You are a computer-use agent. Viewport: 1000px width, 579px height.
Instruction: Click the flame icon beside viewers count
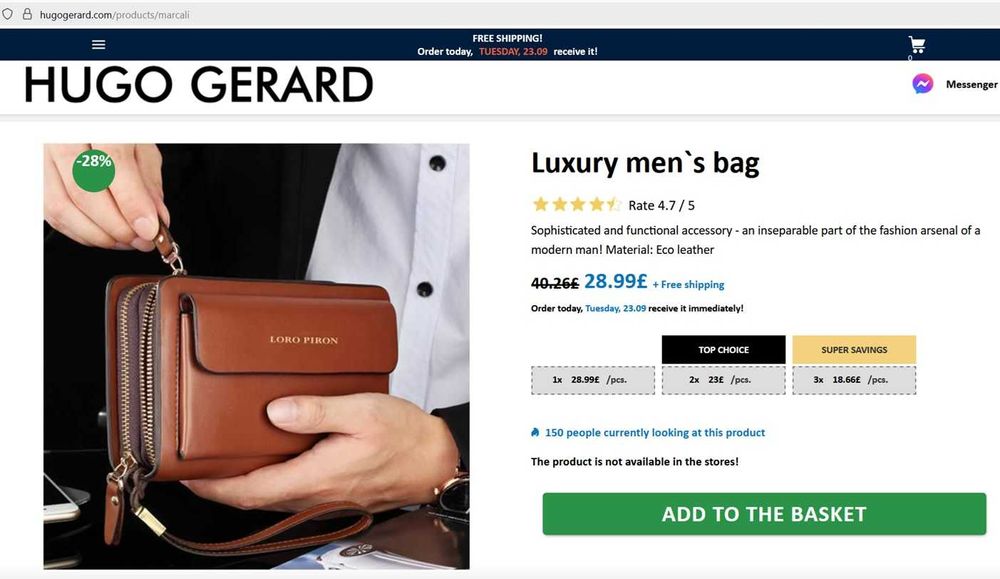tap(535, 432)
